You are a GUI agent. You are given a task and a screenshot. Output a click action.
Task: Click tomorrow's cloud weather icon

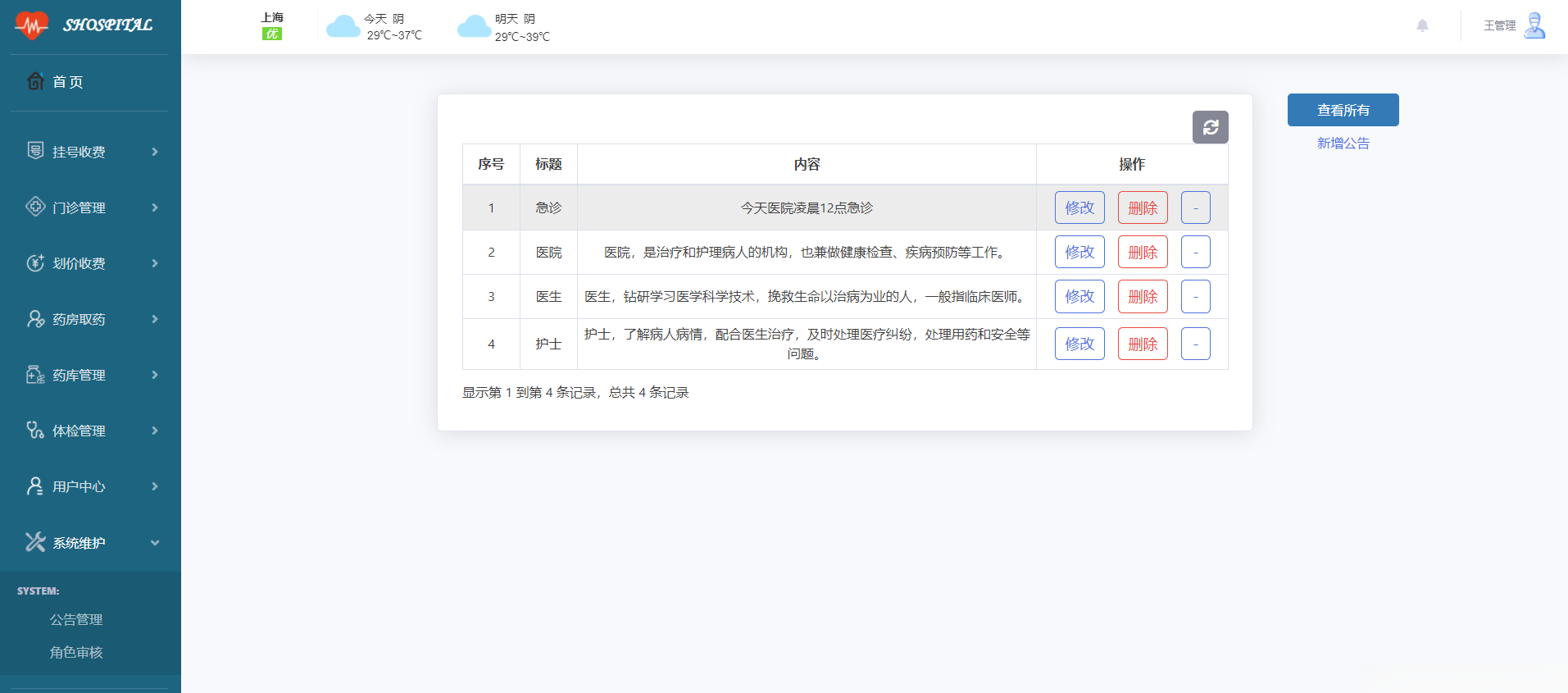click(x=474, y=27)
